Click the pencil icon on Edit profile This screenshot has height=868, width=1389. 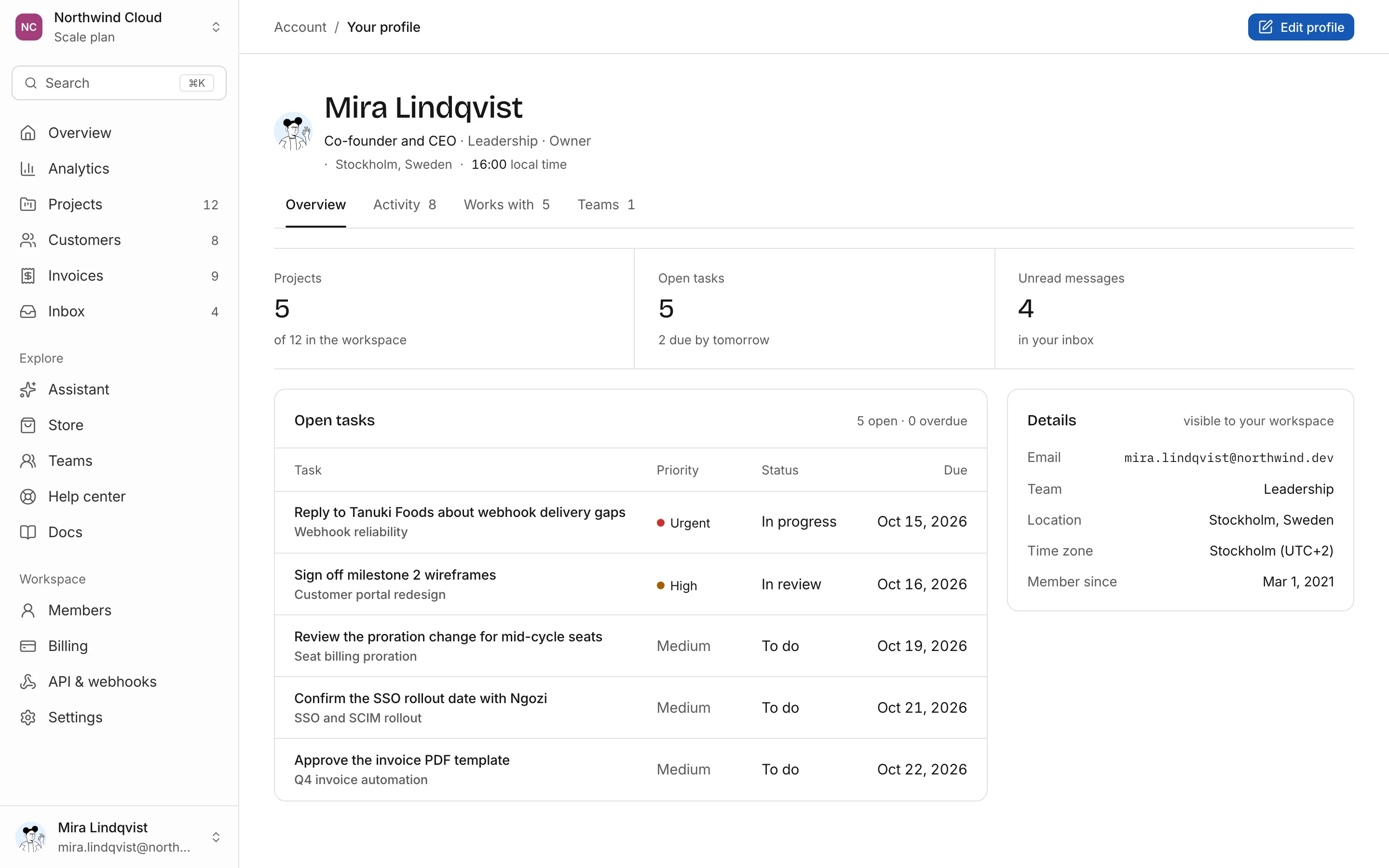point(1265,27)
